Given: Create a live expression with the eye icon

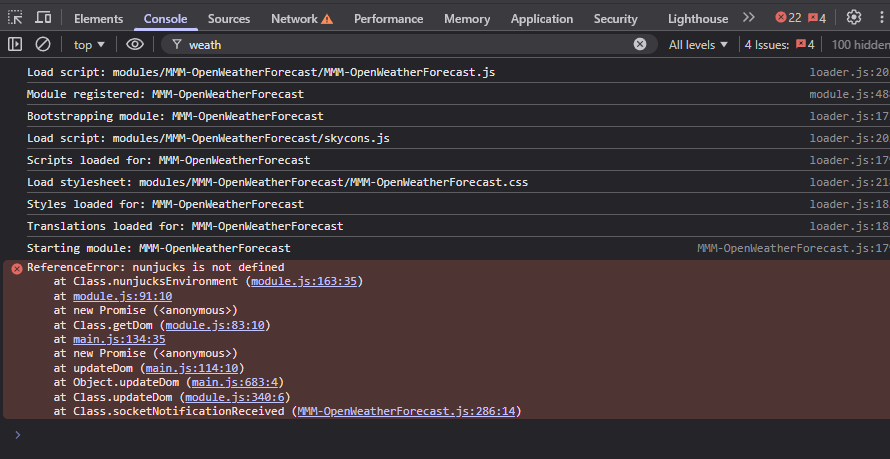Looking at the screenshot, I should click(x=135, y=44).
